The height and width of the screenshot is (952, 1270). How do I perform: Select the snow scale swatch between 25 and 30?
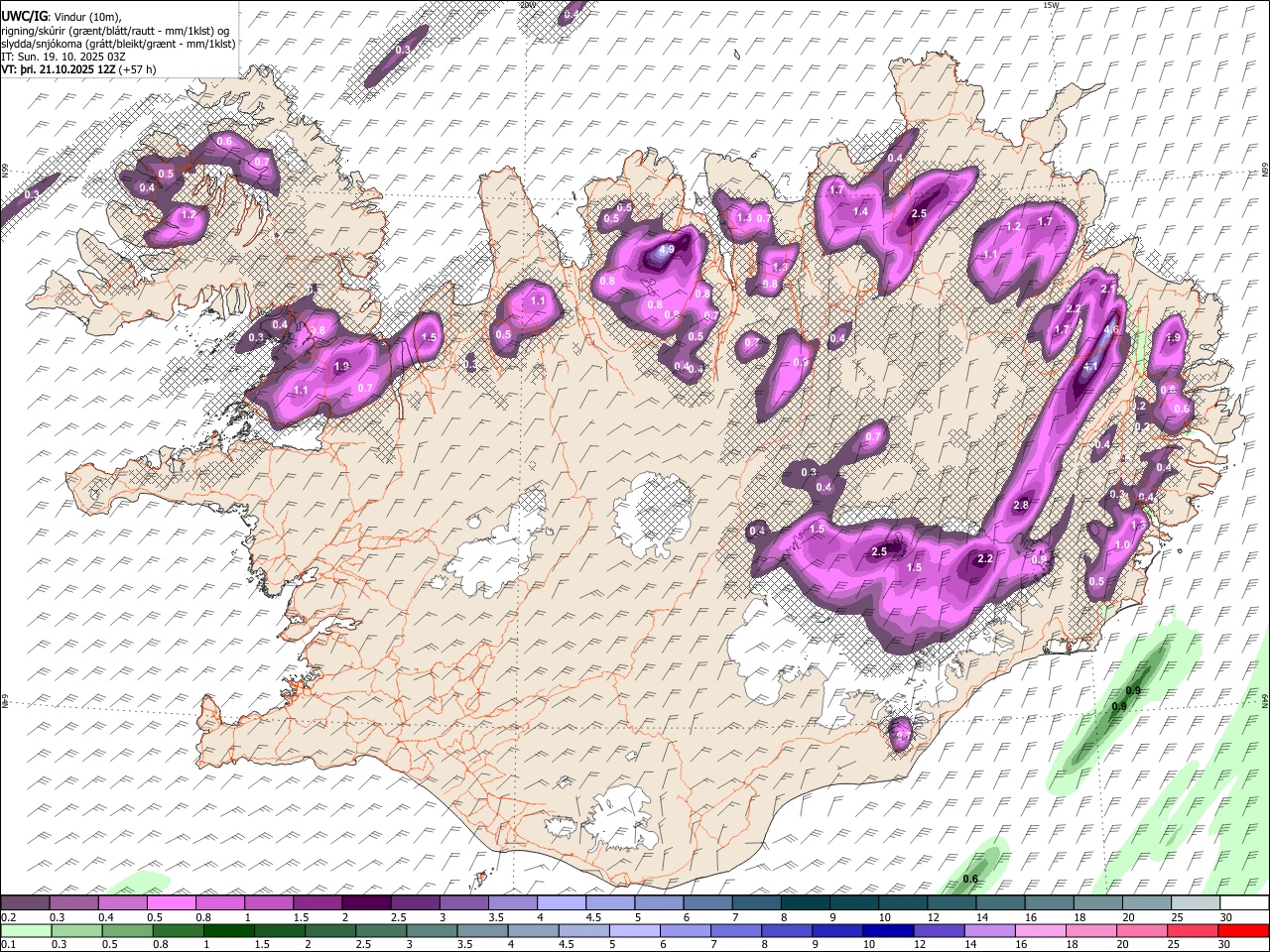coord(1195,903)
